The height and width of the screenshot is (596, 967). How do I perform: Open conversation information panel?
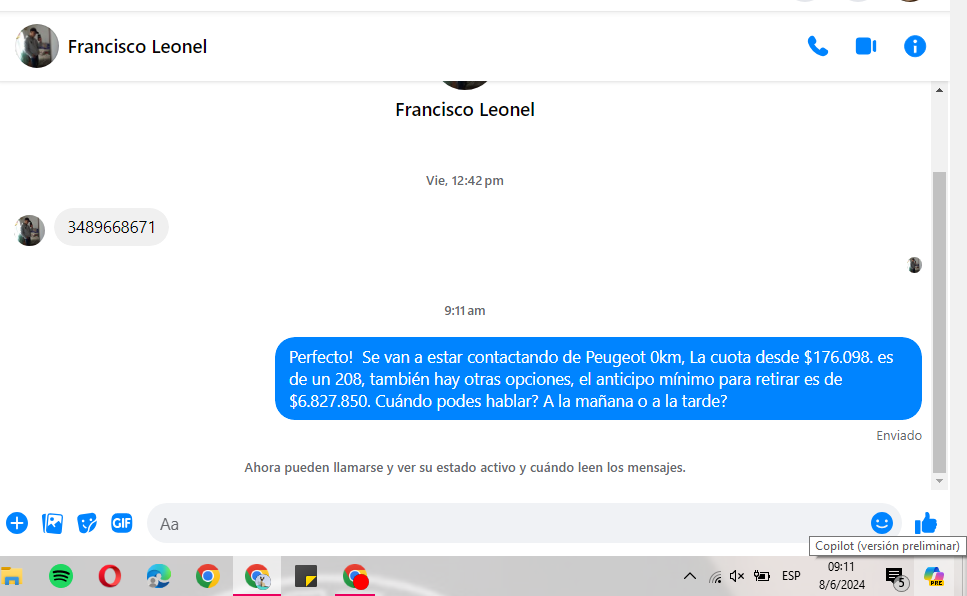coord(915,46)
